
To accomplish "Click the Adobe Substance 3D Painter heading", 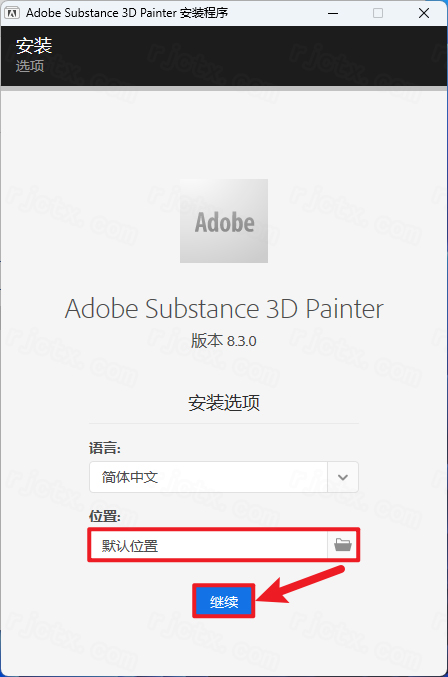I will 224,309.
